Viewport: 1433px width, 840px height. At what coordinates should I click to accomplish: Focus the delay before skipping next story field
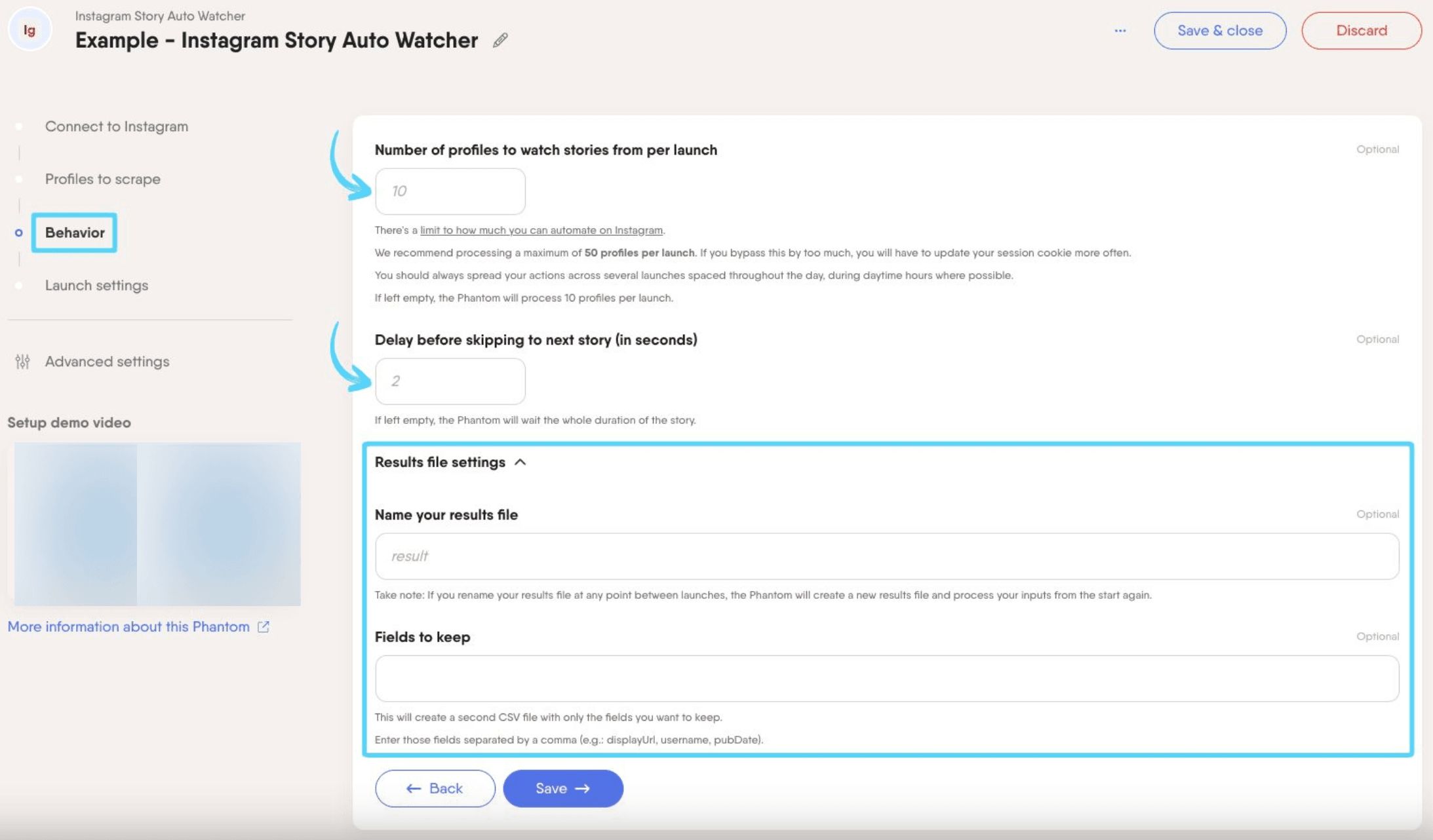pos(450,381)
